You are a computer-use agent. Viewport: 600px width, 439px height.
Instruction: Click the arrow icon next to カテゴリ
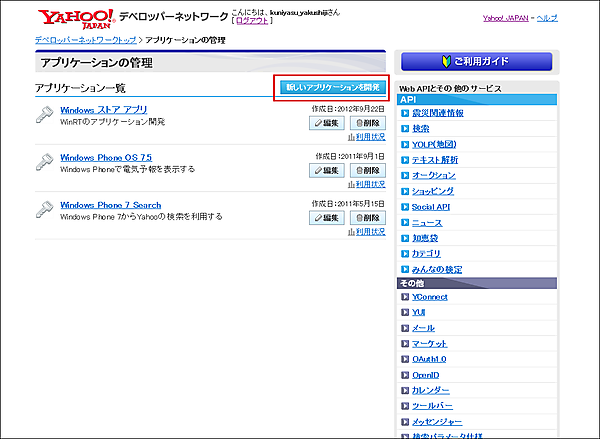point(405,254)
